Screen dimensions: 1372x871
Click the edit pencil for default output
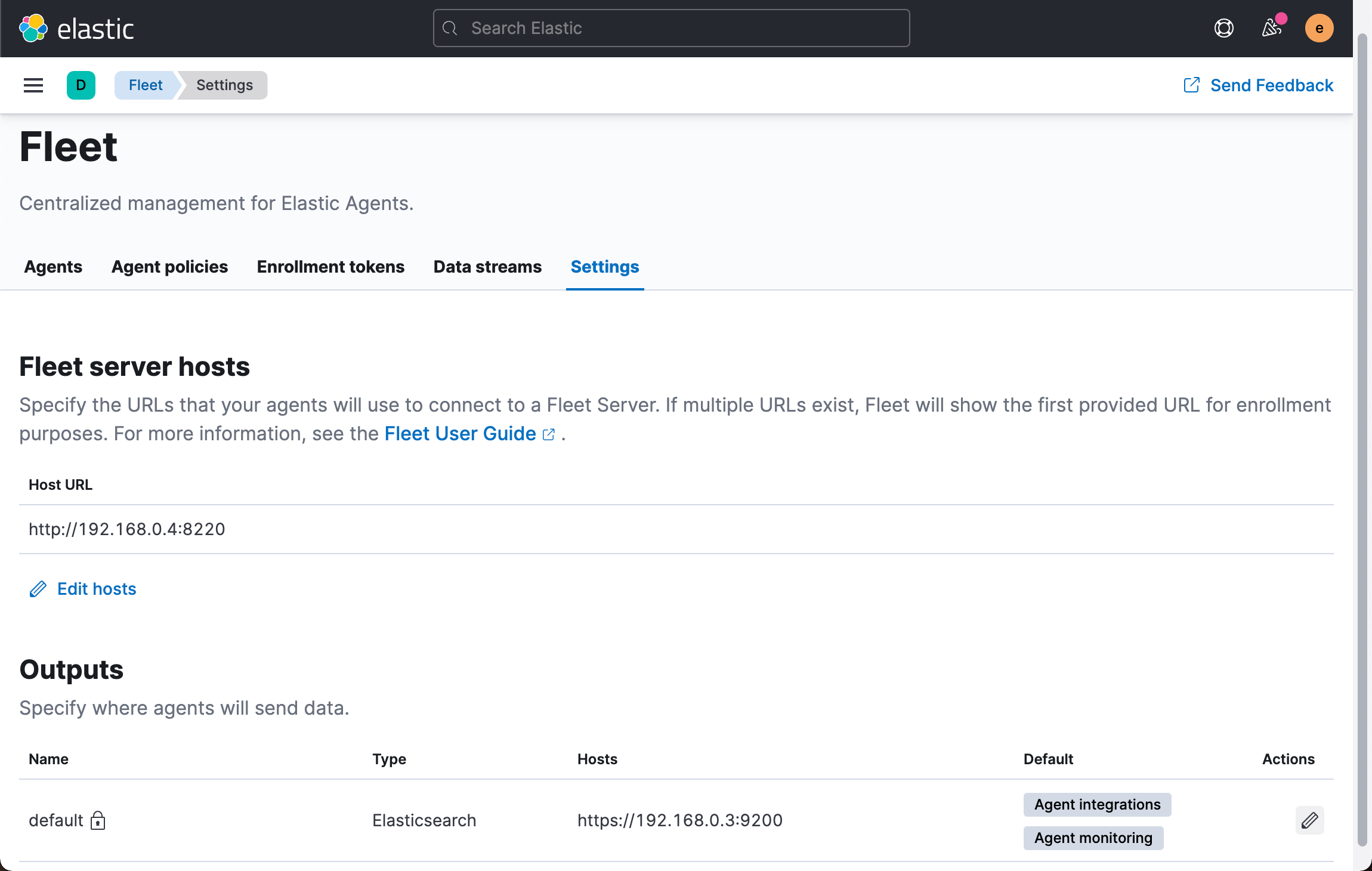[1309, 820]
